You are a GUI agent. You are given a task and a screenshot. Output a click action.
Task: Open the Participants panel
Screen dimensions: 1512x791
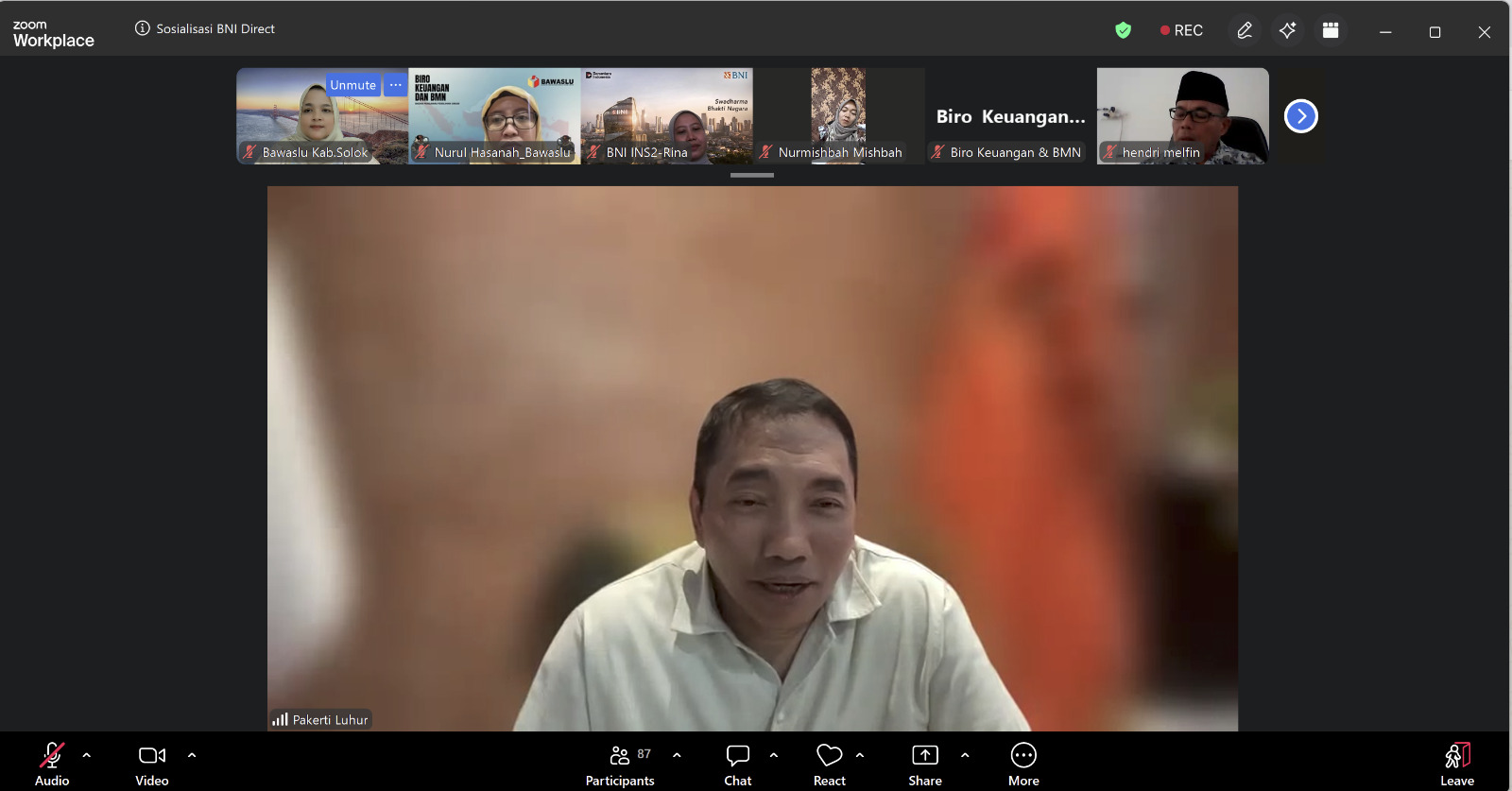[620, 764]
